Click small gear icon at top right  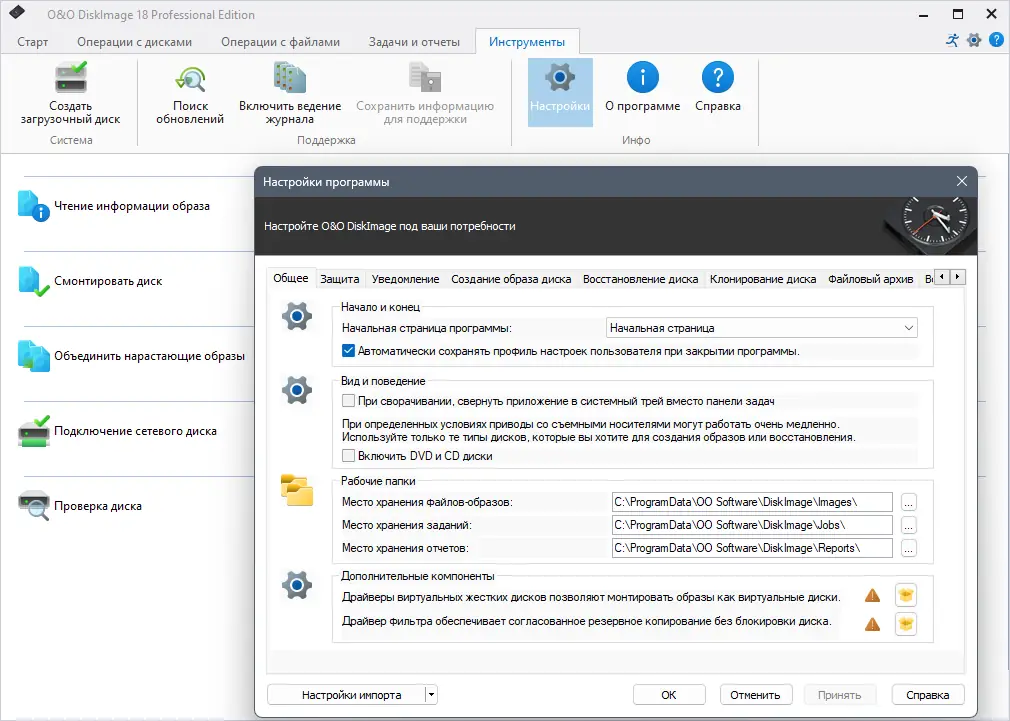[x=974, y=41]
